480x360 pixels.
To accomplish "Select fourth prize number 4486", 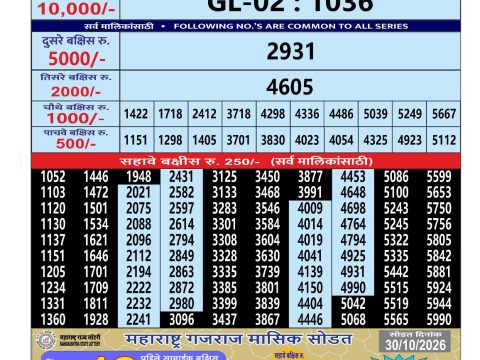I will pyautogui.click(x=341, y=114).
